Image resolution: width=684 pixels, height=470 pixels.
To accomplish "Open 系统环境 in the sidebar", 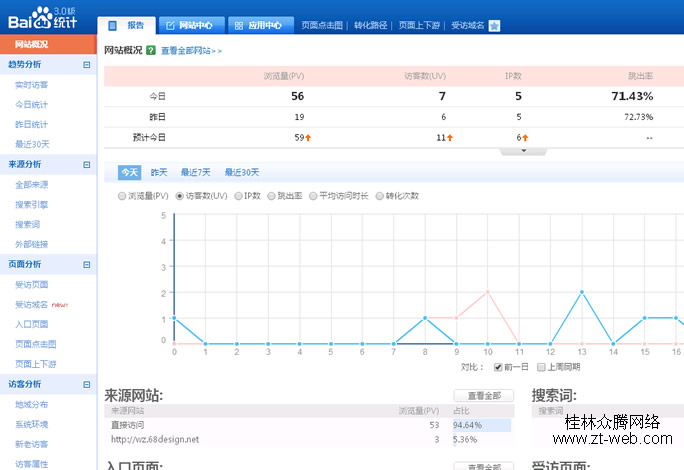I will click(31, 424).
